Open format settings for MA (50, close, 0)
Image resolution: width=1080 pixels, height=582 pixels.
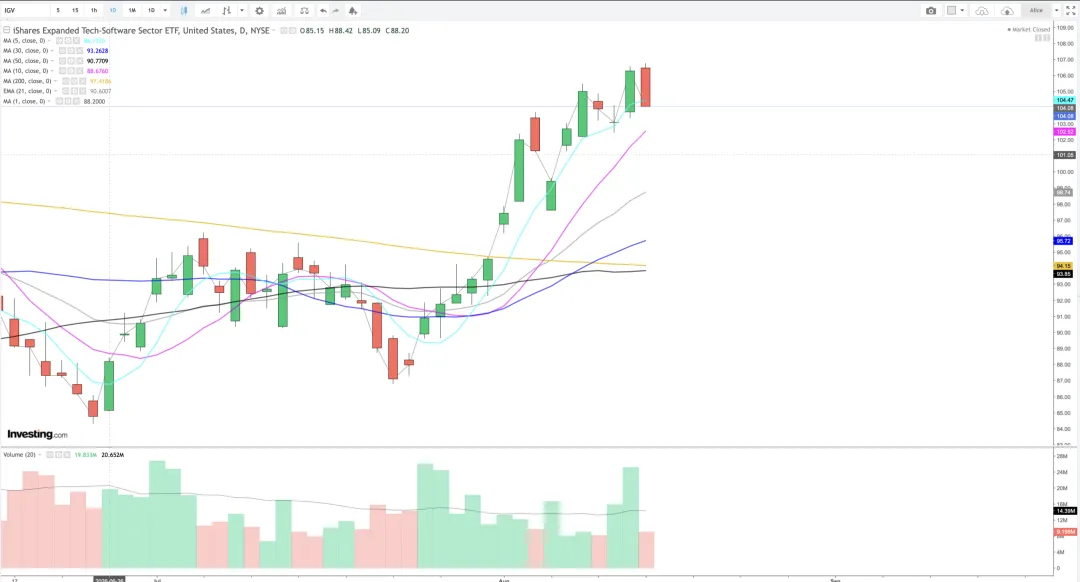[71, 61]
